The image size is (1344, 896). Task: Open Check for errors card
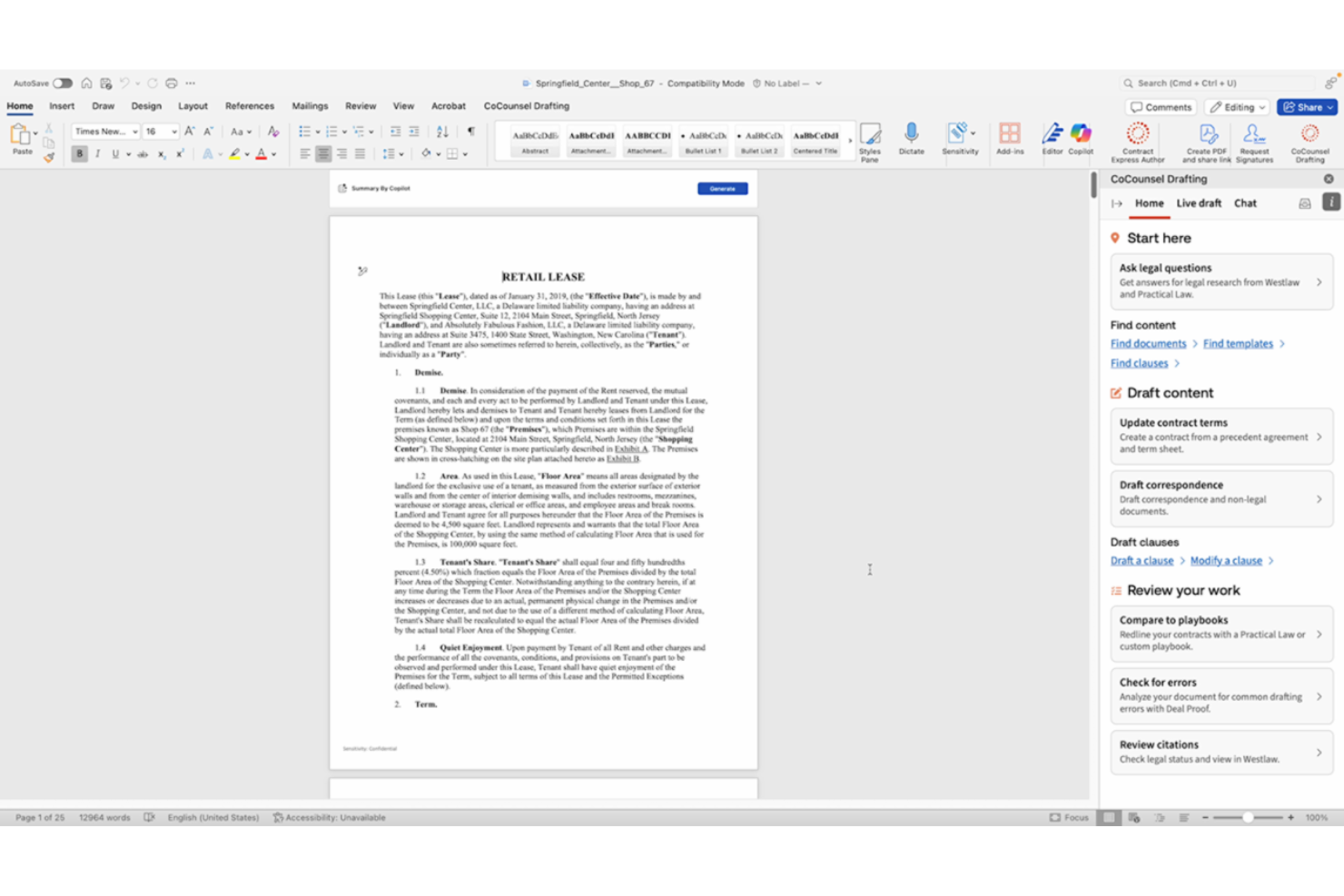[x=1221, y=695]
